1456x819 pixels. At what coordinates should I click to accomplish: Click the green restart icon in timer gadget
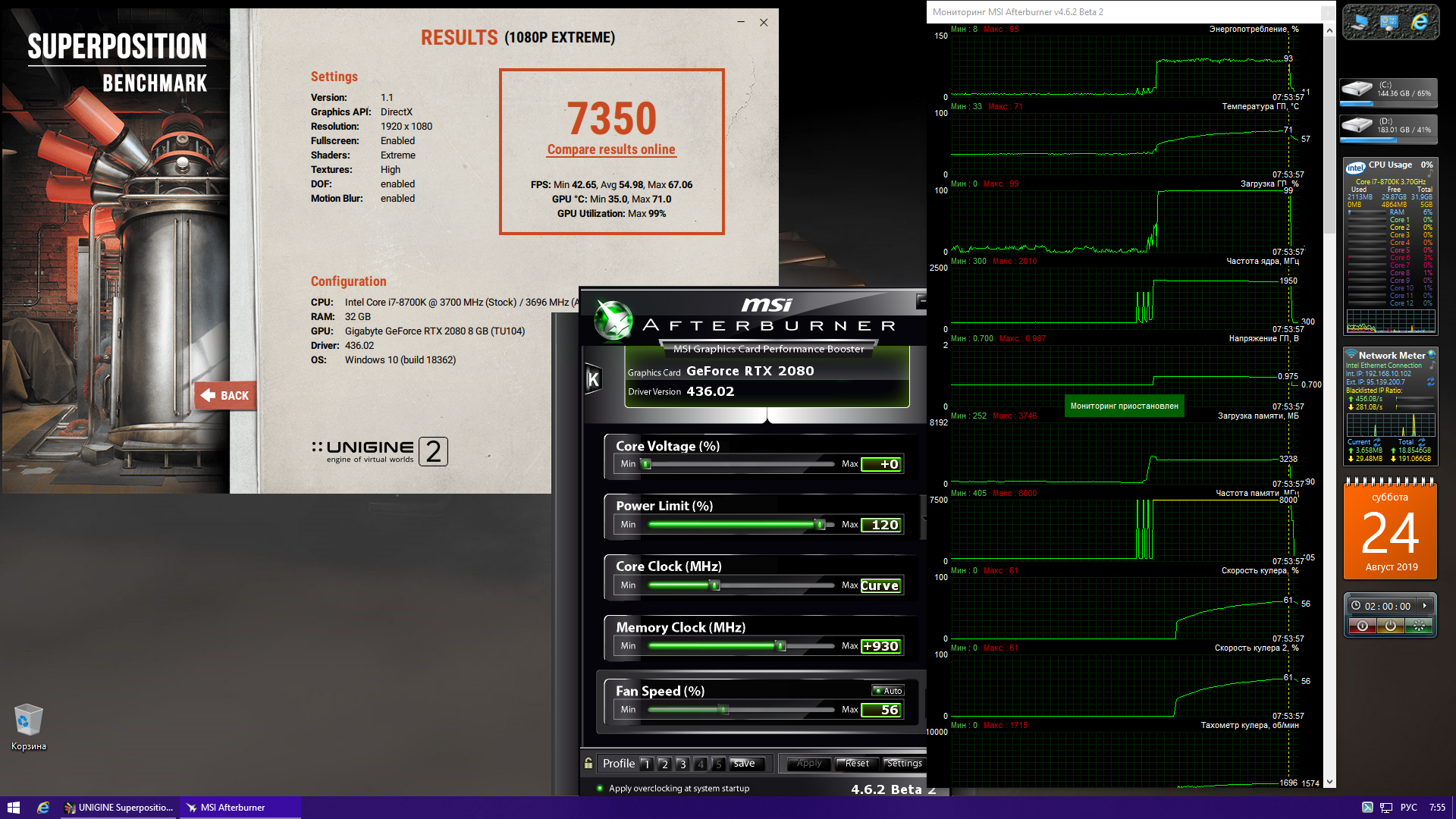[x=1418, y=626]
